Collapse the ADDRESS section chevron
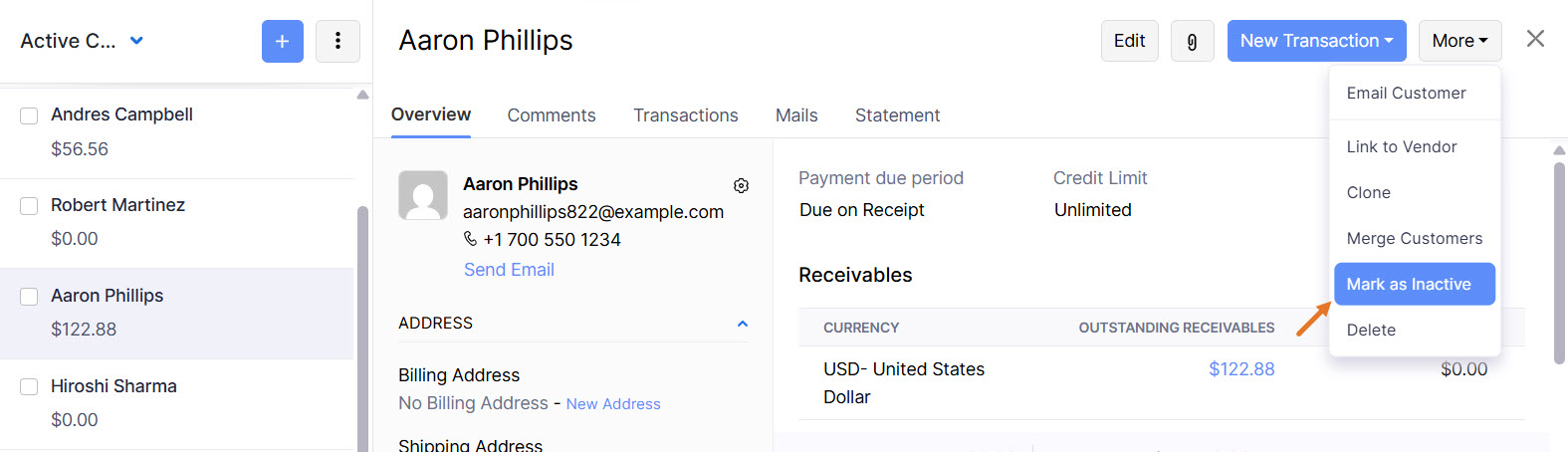 [x=742, y=324]
